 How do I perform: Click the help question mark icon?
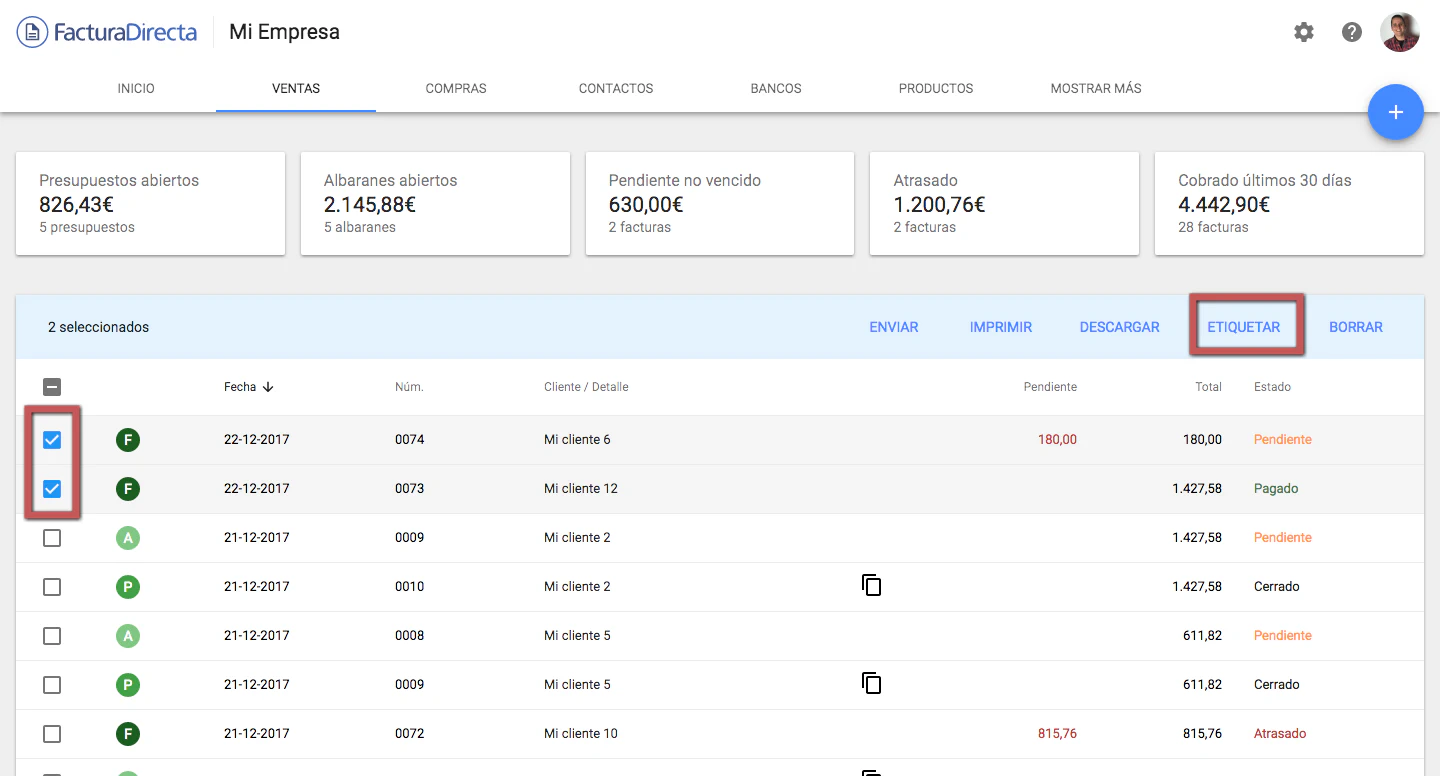click(1352, 32)
